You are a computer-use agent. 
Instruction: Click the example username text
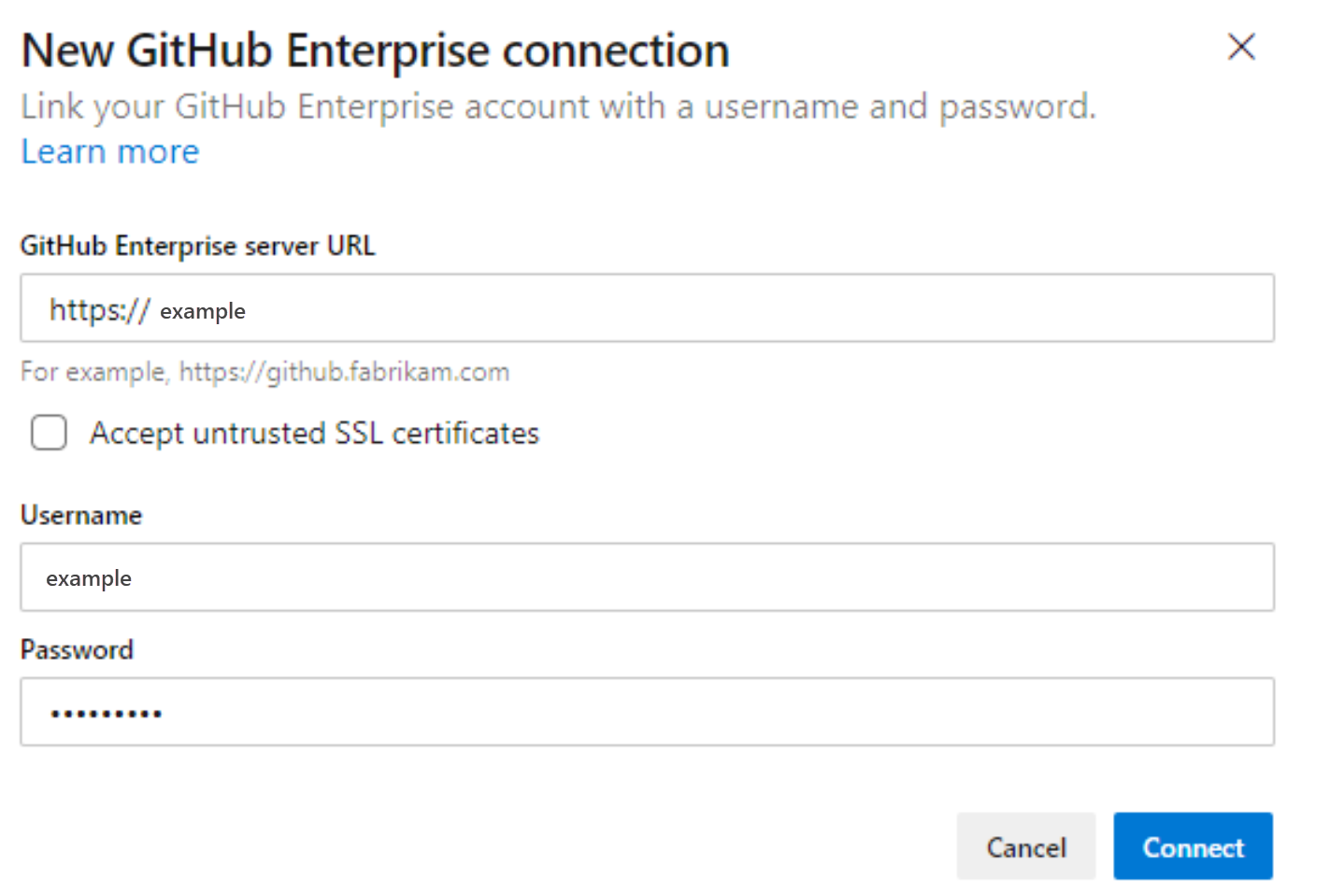[89, 577]
